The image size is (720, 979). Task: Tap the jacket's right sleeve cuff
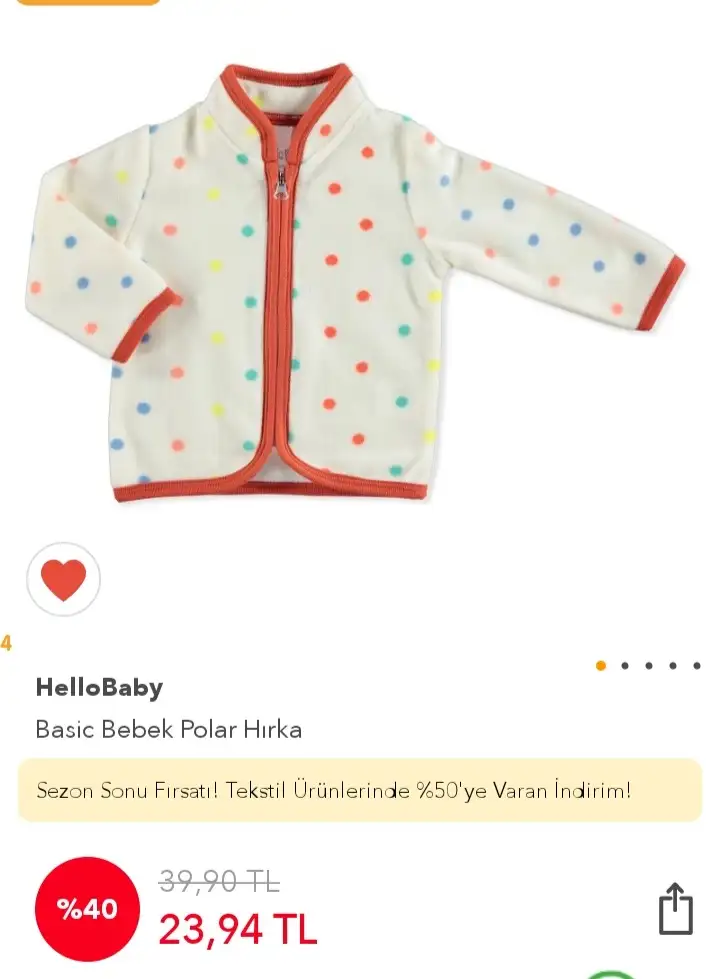(x=661, y=293)
